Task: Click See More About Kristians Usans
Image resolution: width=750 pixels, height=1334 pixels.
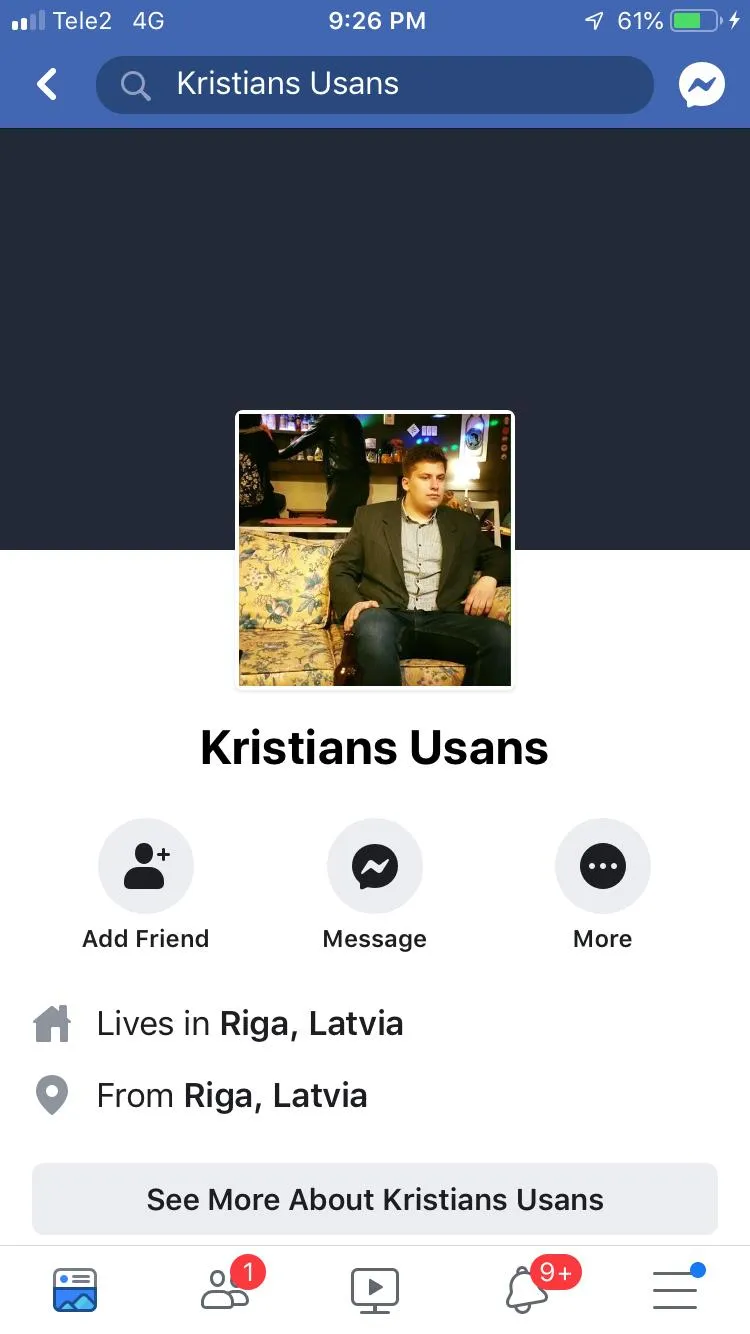Action: tap(375, 1199)
